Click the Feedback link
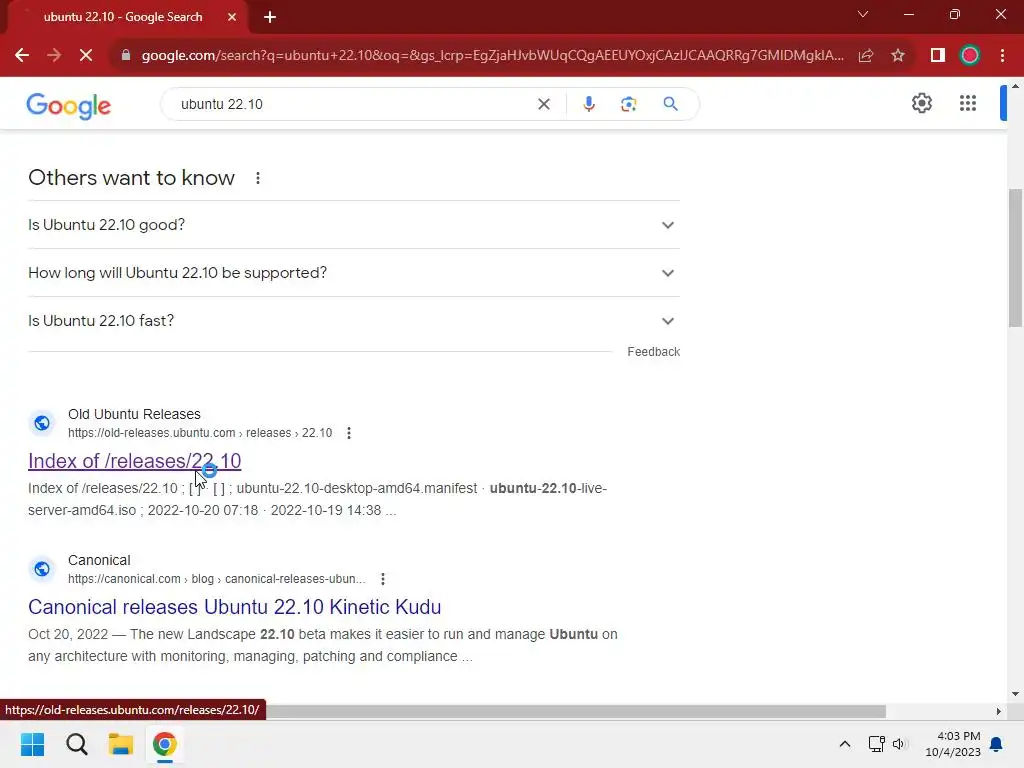The width and height of the screenshot is (1024, 768). [654, 352]
